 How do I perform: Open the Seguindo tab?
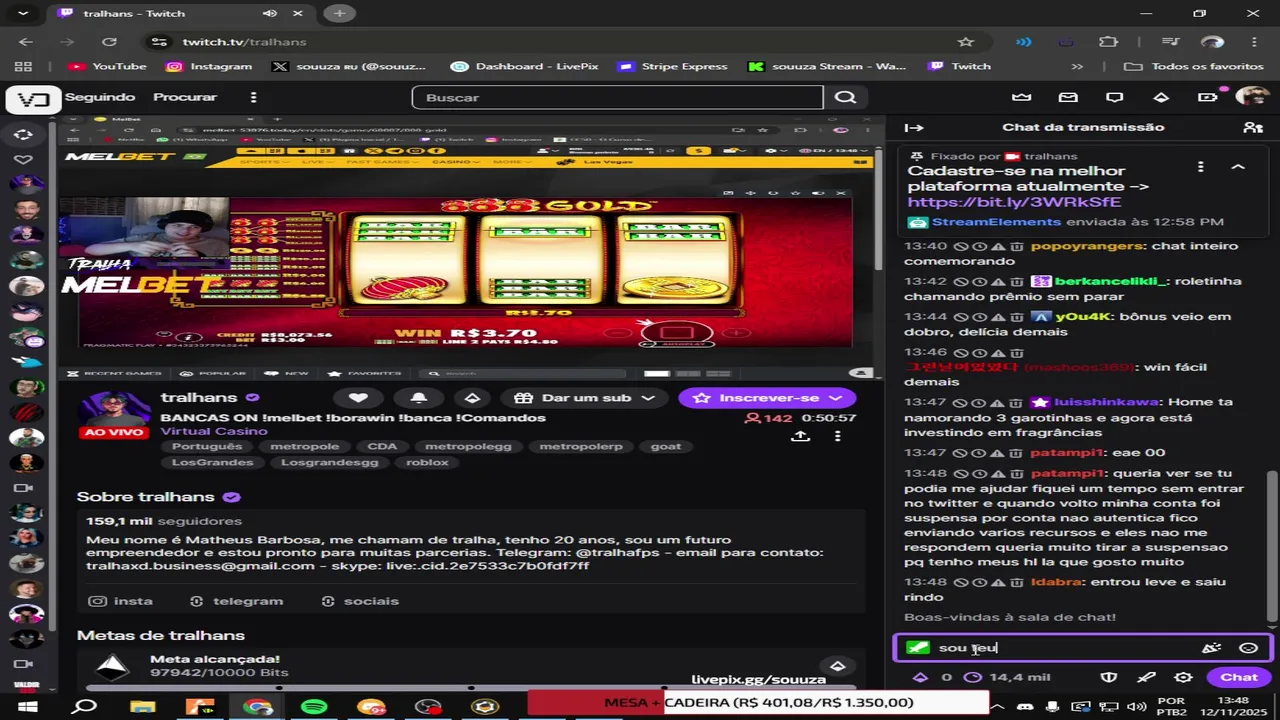(x=100, y=97)
